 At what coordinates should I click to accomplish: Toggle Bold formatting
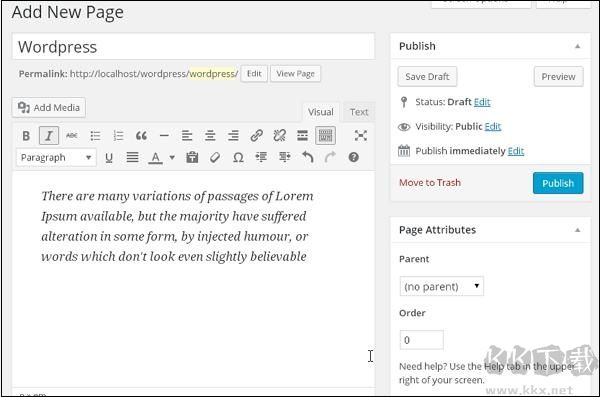26,136
